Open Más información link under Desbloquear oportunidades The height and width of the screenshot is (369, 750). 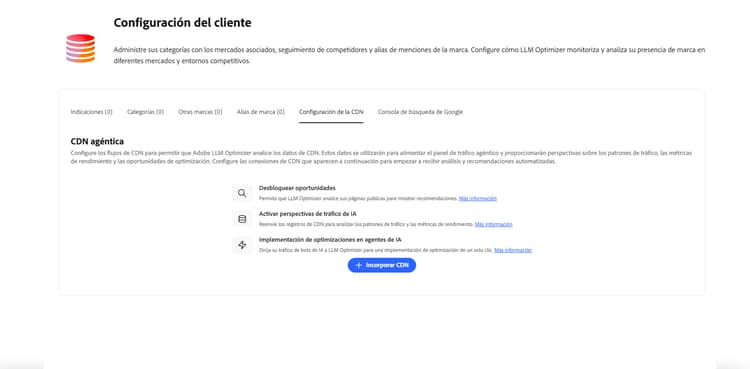pos(478,198)
